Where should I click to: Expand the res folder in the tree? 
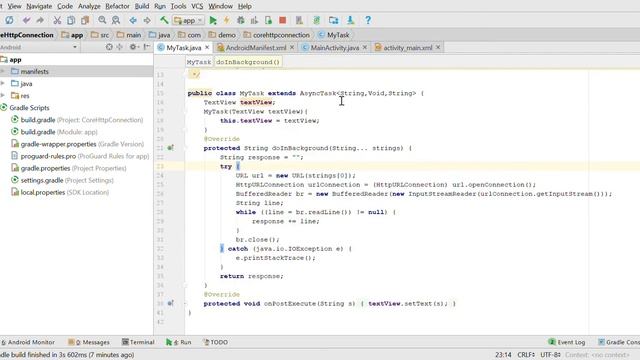coord(3,96)
